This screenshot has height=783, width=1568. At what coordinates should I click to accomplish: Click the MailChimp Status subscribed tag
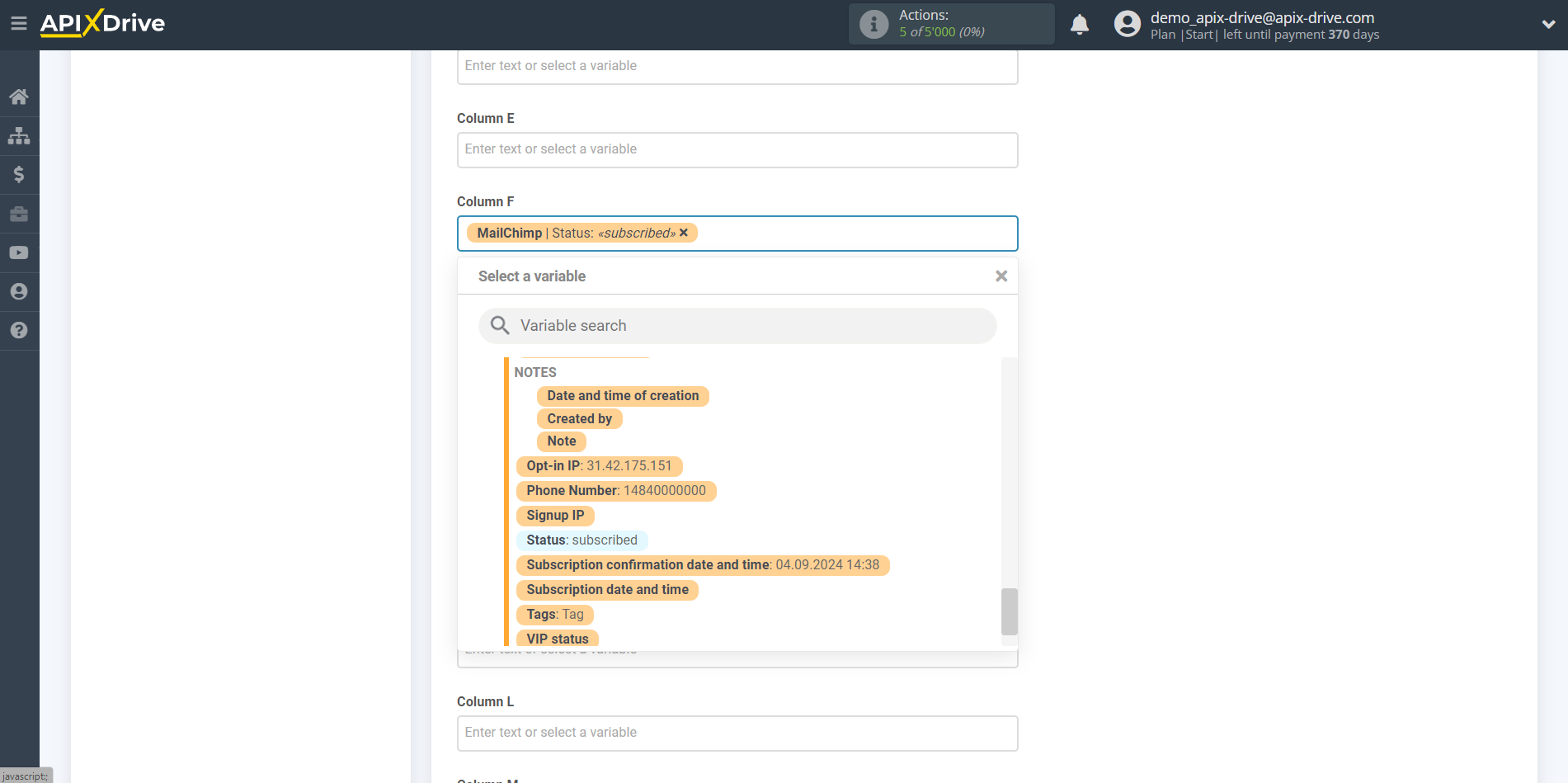pos(582,233)
